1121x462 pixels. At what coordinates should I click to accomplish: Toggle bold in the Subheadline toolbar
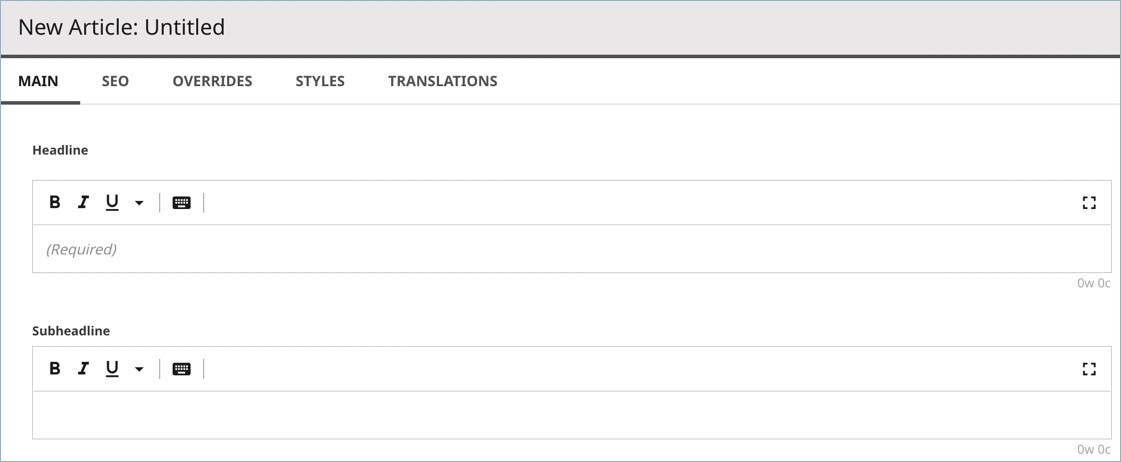point(54,368)
